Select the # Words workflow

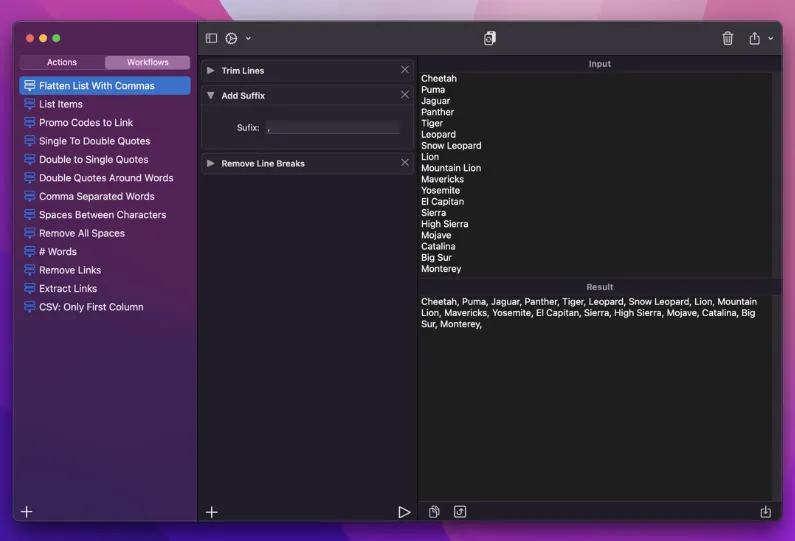(105, 251)
